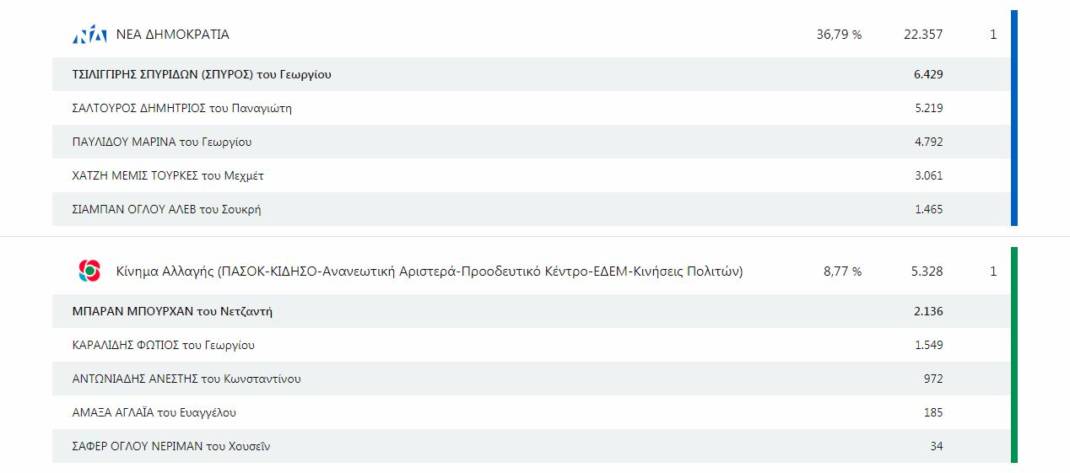Viewport: 1070px width, 473px height.
Task: Select candidate ΑΝΤΩΝΙΑΔΗΣ ΑΝΕΣΤΗΣ row
Action: pos(531,379)
